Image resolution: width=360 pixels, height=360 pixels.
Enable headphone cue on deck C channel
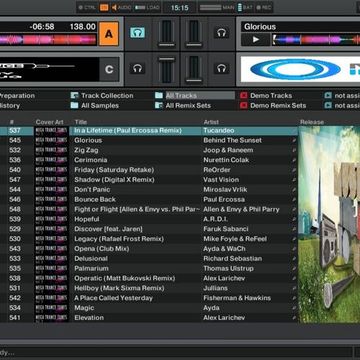(137, 68)
